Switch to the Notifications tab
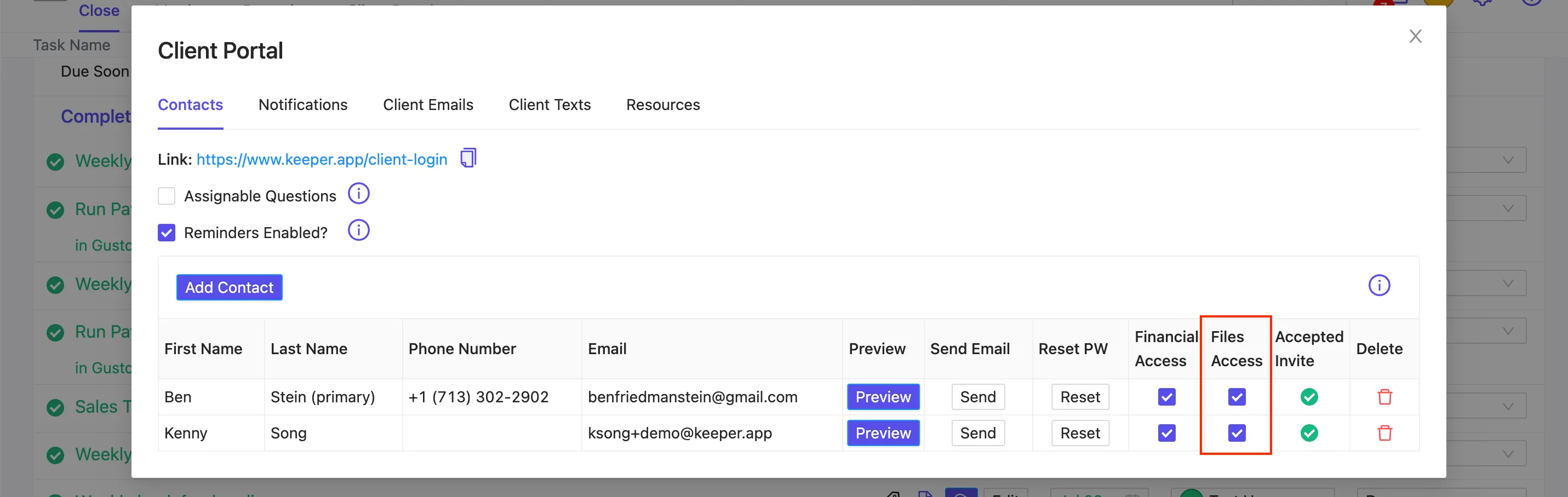Screen dimensions: 1568x497 (302, 105)
